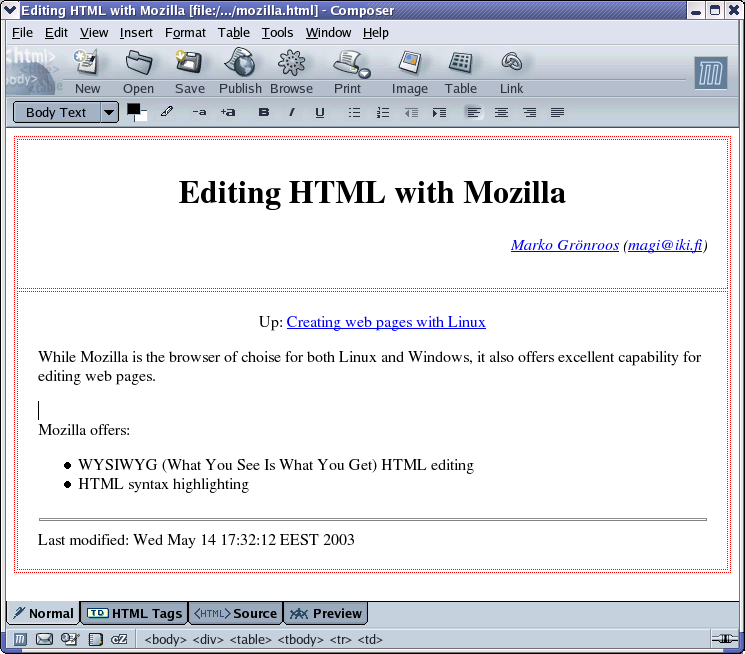This screenshot has width=745, height=654.
Task: Click the New document toolbar icon
Action: 87,65
